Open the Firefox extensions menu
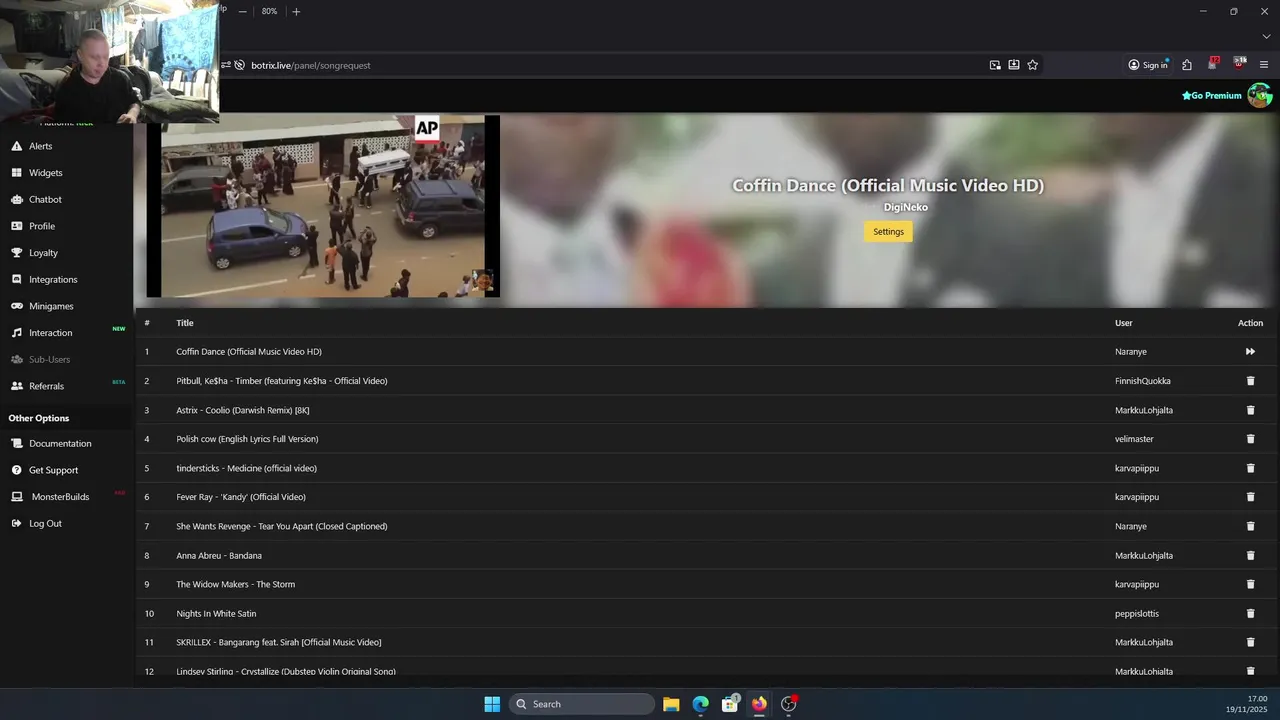 1187,65
